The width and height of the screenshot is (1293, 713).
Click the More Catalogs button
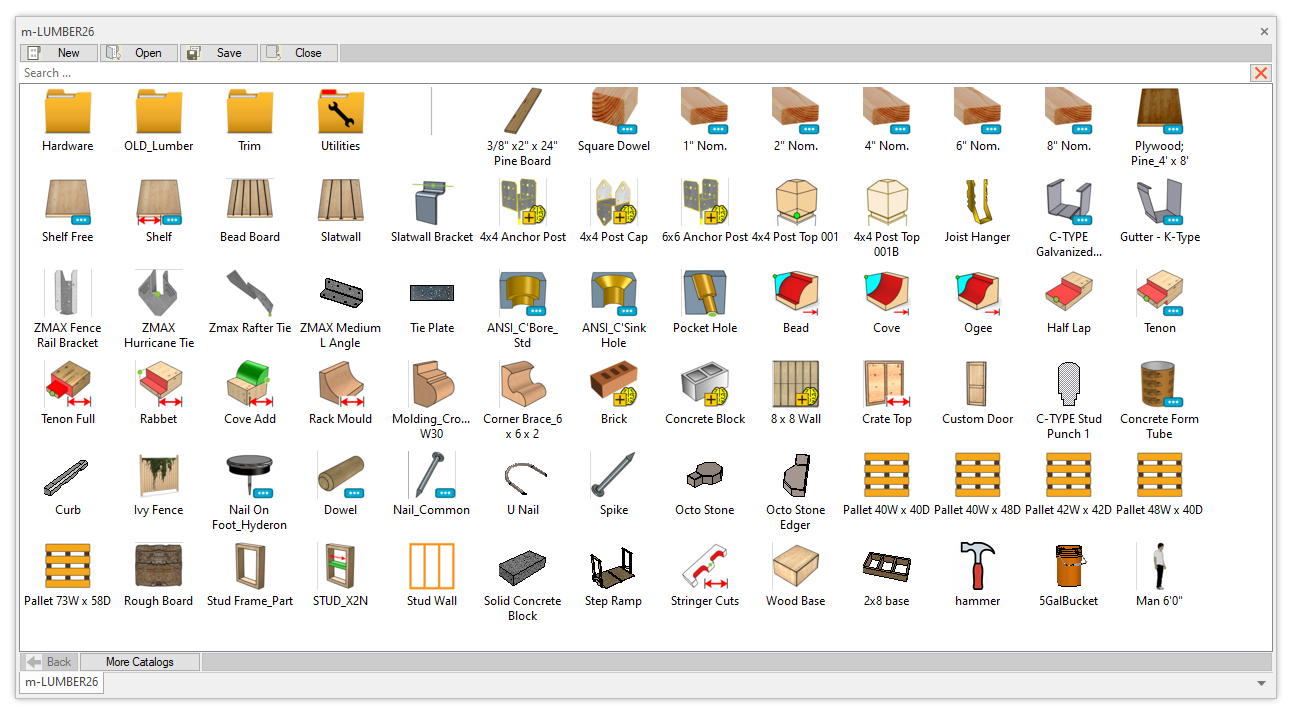(140, 662)
